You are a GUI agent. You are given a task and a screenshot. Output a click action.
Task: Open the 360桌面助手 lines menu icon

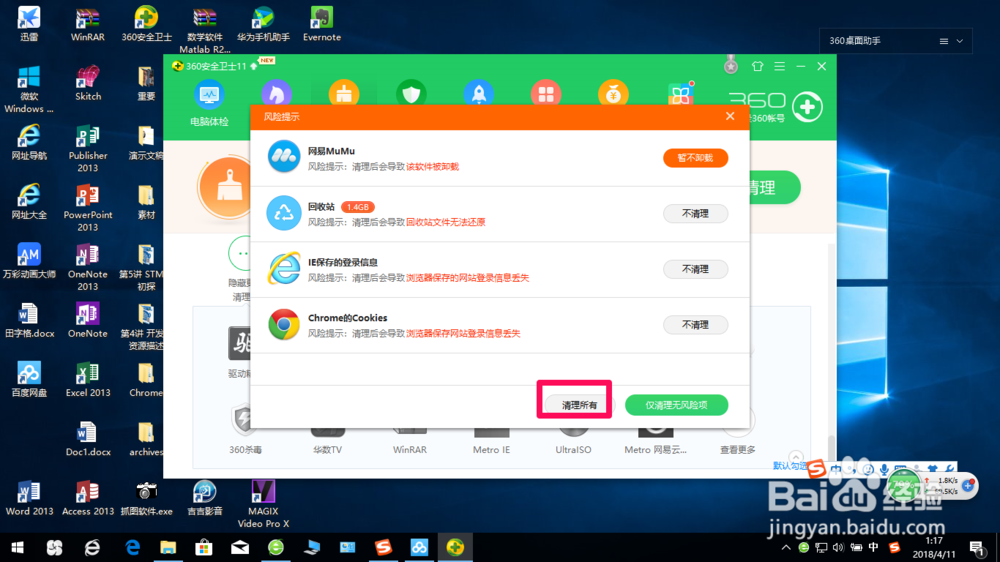click(x=944, y=41)
